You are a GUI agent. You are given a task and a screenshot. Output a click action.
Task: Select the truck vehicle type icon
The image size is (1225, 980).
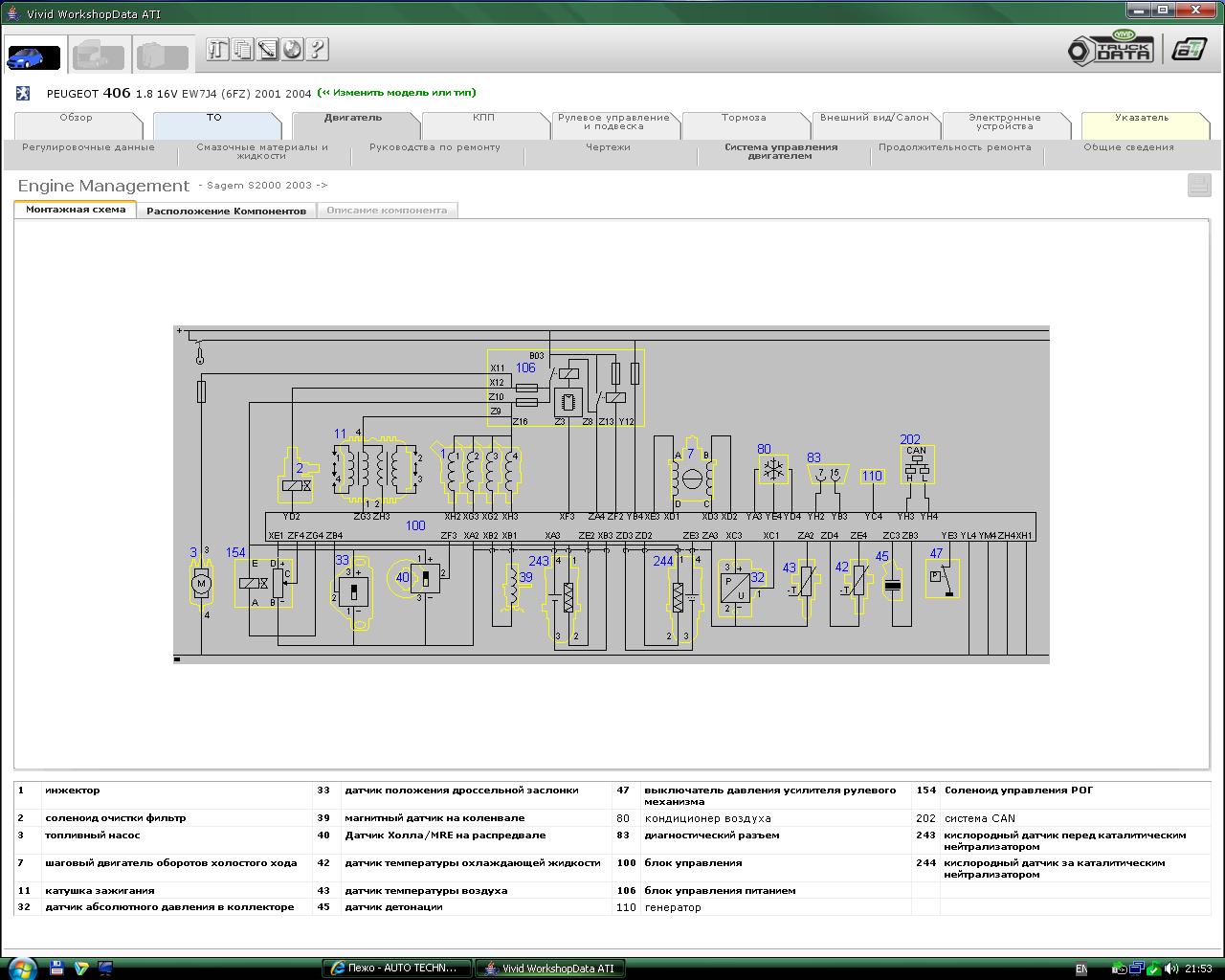(99, 56)
